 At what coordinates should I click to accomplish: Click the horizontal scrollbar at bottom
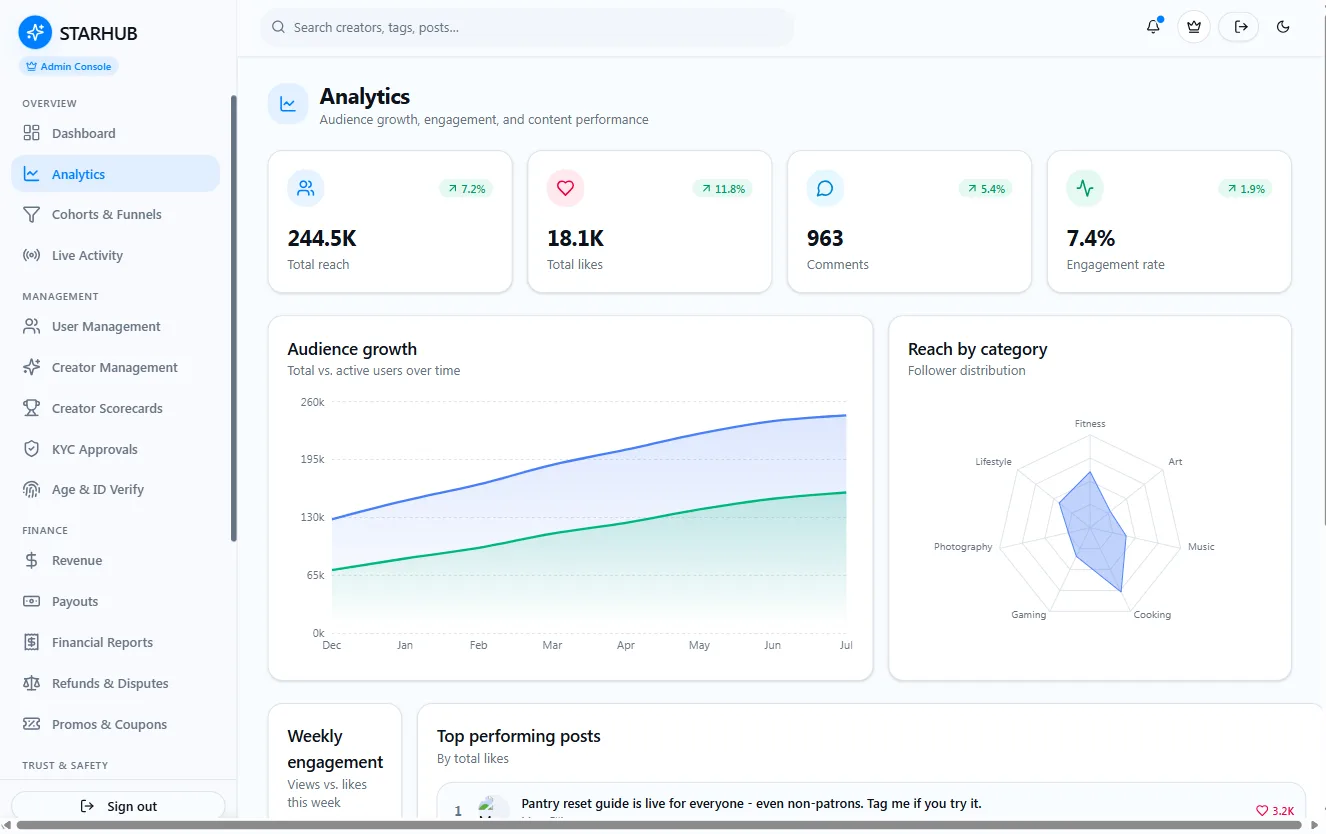(660, 825)
